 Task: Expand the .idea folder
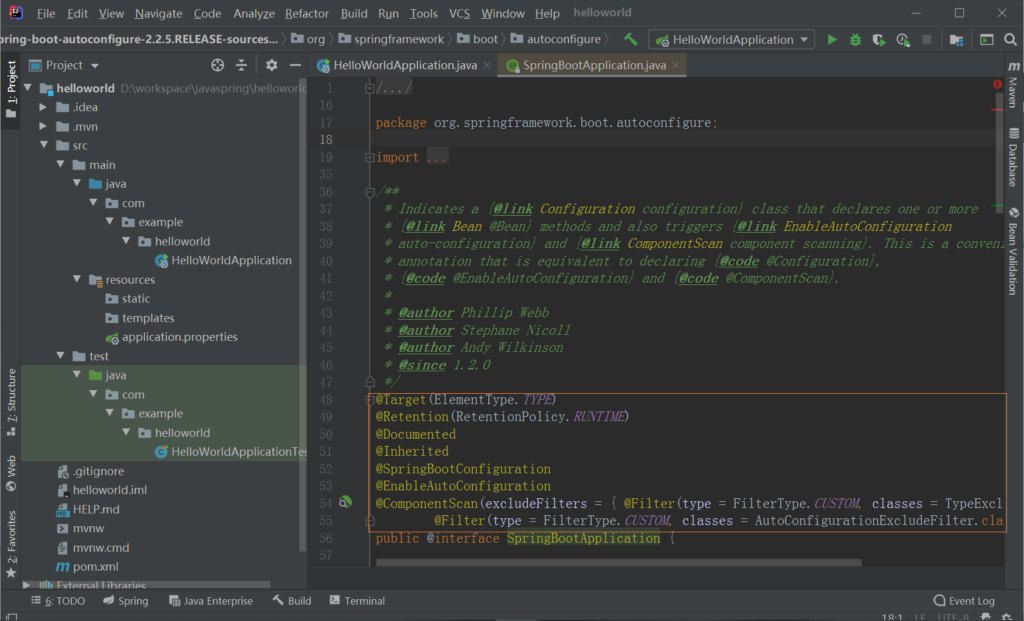coord(43,107)
